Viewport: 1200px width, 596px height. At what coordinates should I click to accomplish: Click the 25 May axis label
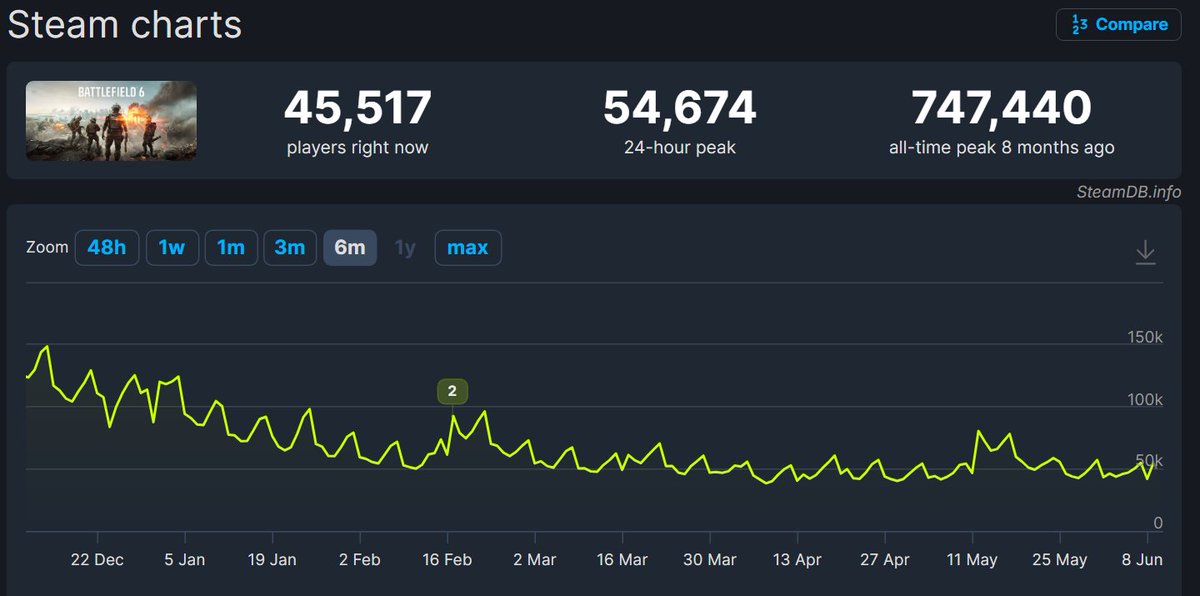(1059, 560)
